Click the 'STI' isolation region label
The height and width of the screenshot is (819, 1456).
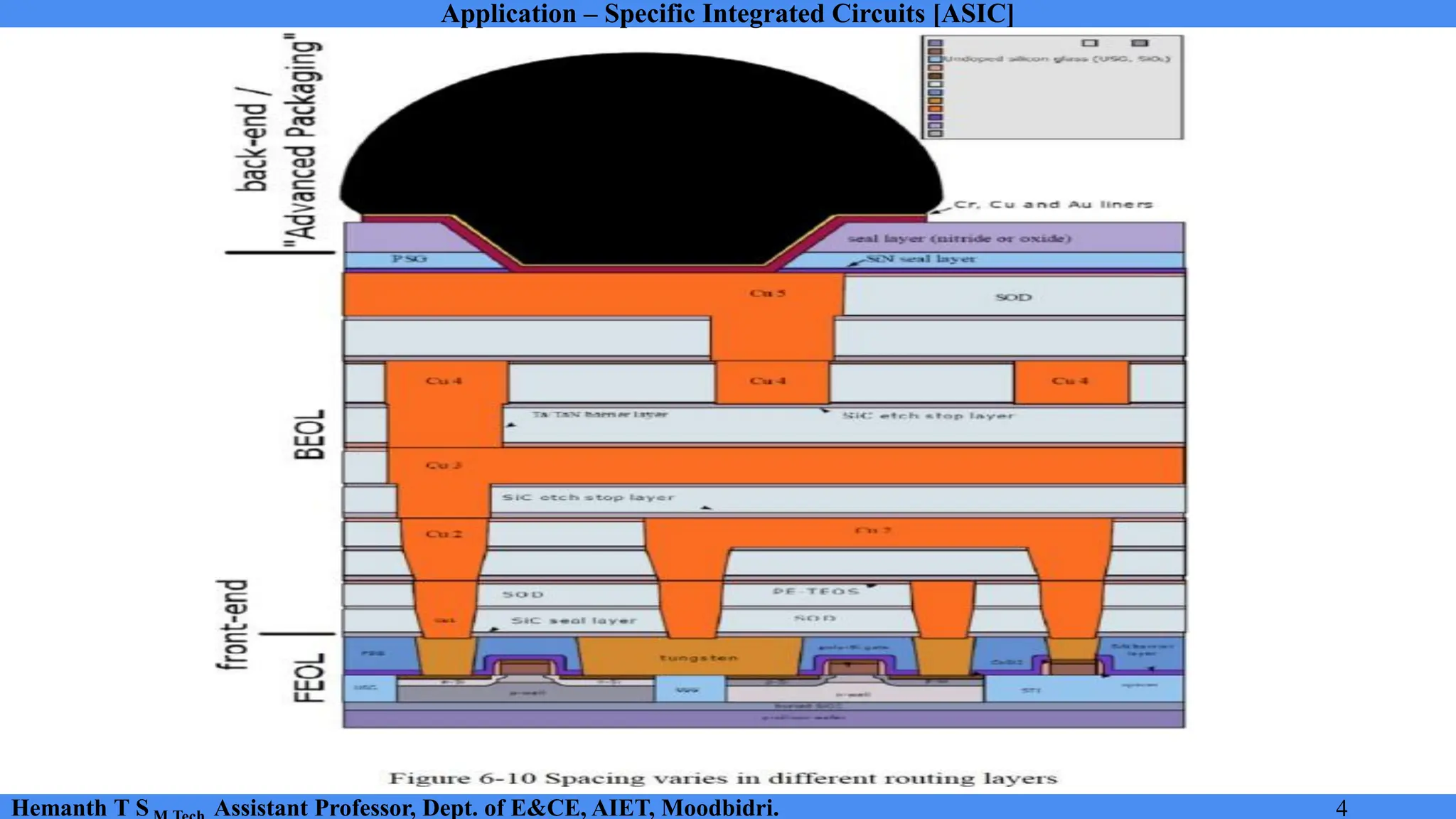(1032, 690)
